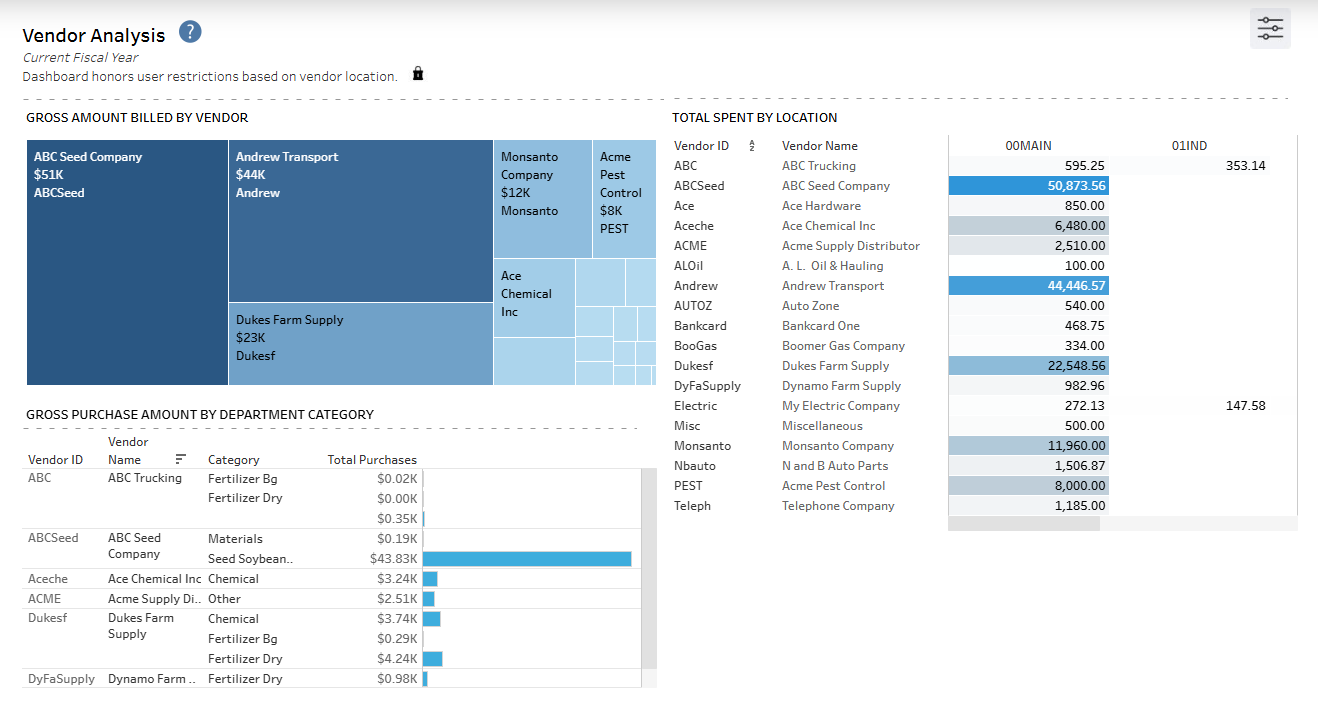Open the help question mark icon
This screenshot has width=1318, height=704.
(x=190, y=32)
